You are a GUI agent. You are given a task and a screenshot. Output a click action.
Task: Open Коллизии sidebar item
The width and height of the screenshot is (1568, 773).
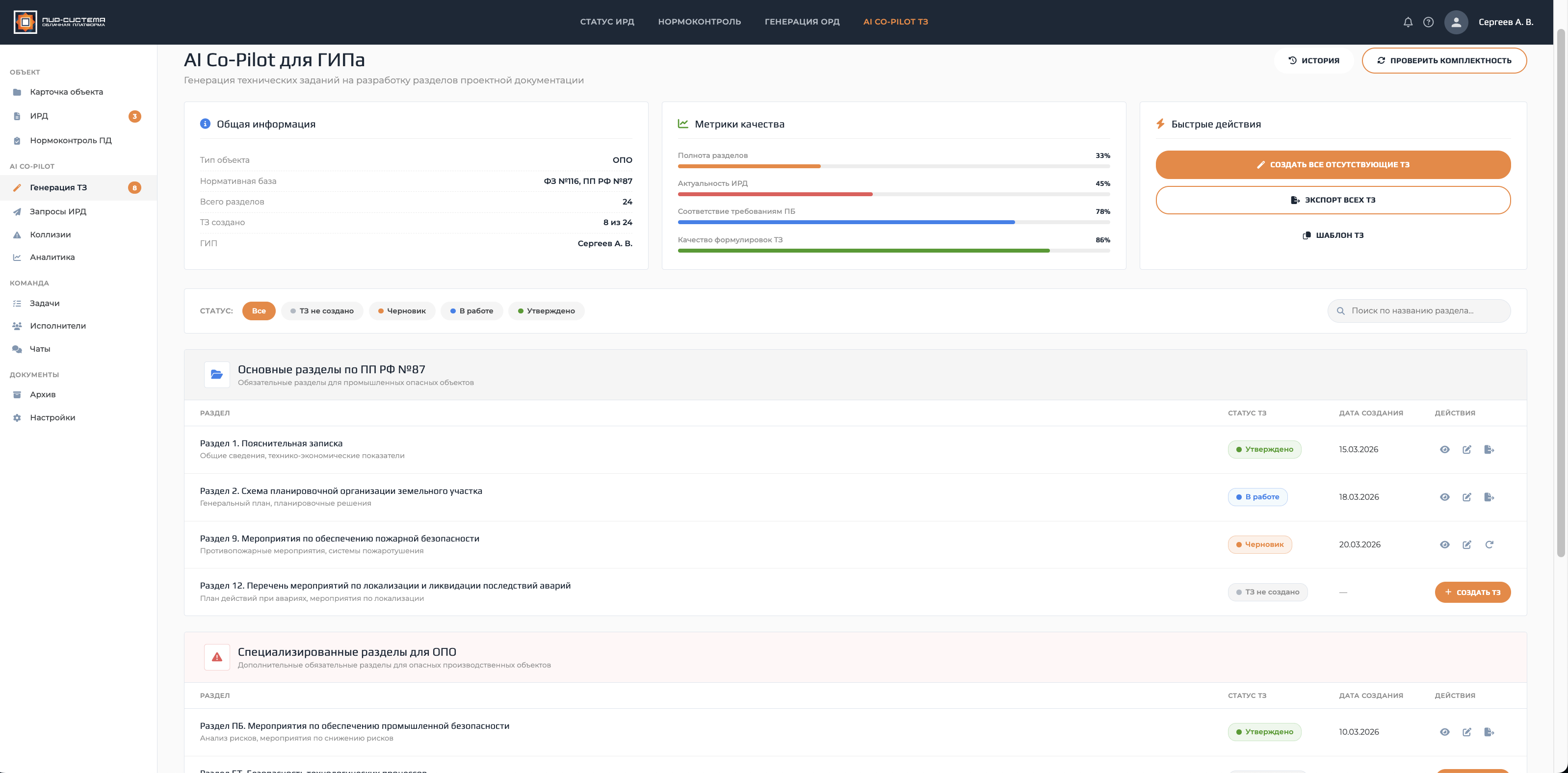(x=78, y=234)
